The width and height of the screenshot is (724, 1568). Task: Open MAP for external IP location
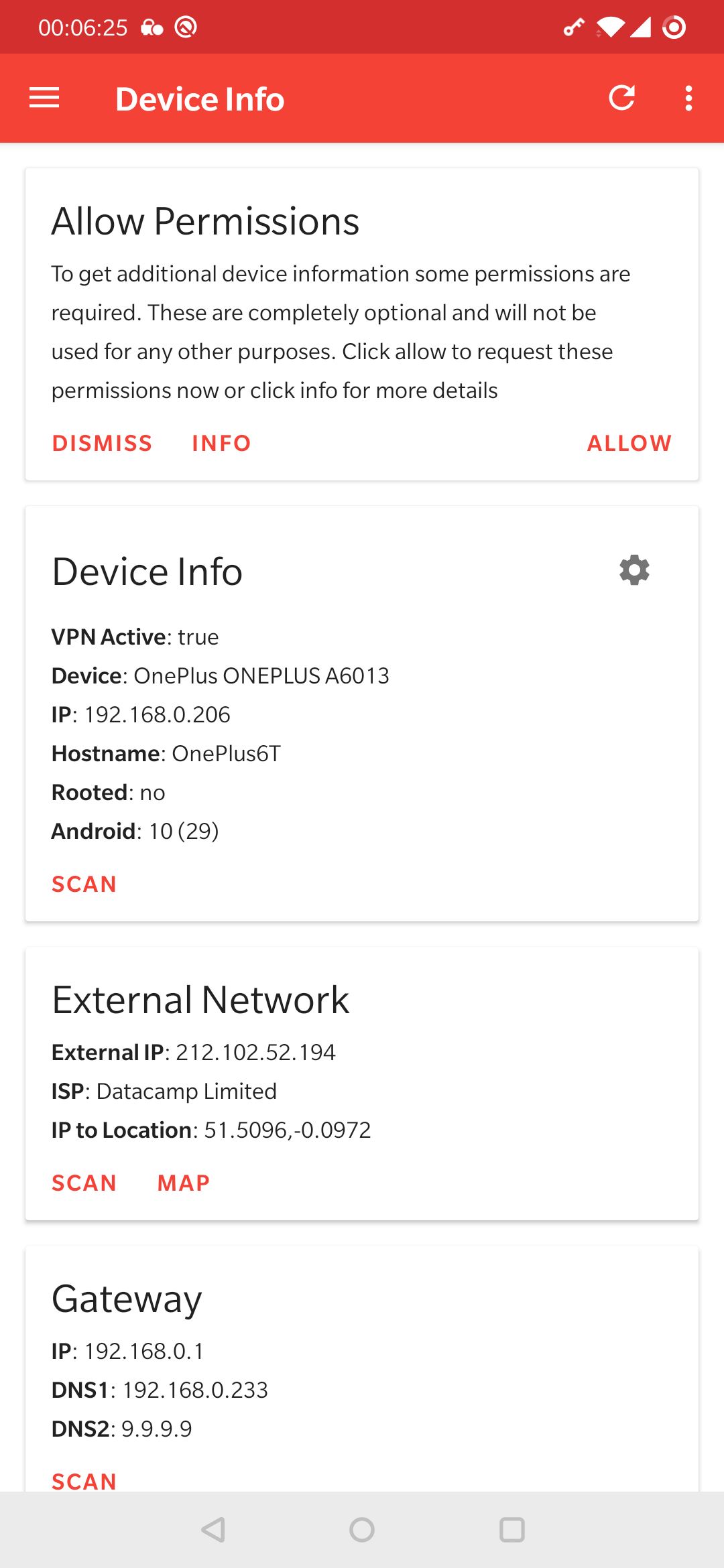coord(184,1183)
